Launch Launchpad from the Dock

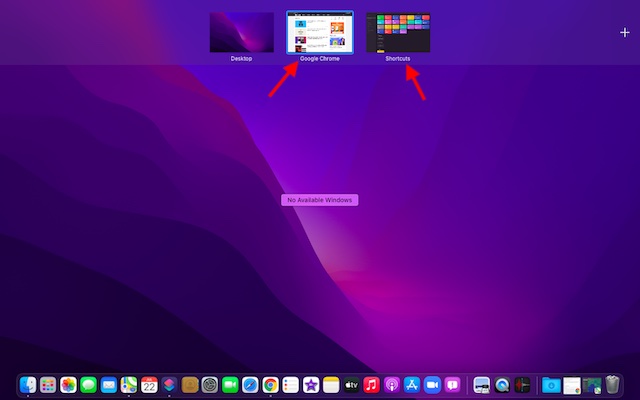(x=48, y=384)
